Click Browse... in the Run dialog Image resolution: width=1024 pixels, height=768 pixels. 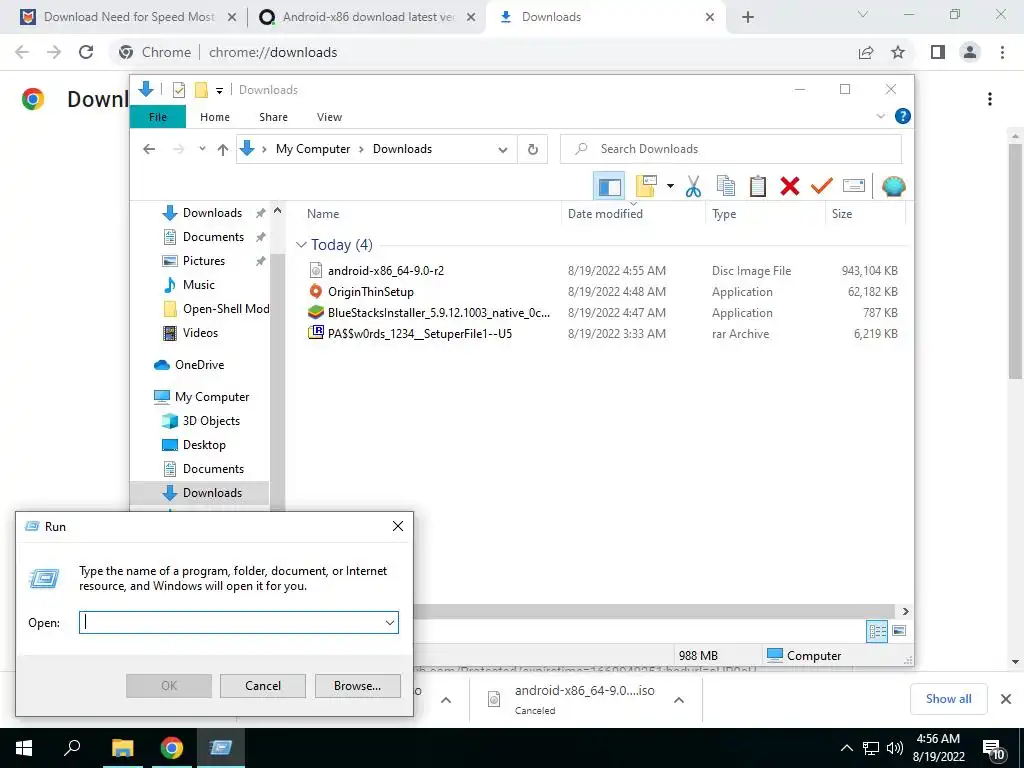[x=357, y=686]
